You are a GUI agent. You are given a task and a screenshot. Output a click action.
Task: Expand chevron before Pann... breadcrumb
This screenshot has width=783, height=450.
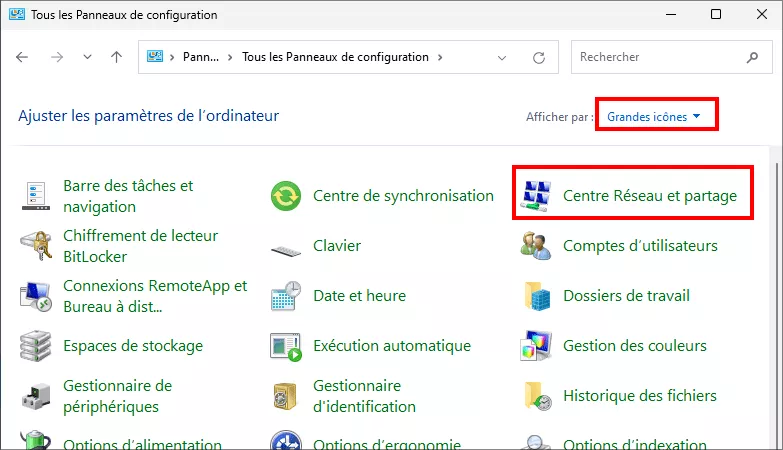(172, 57)
